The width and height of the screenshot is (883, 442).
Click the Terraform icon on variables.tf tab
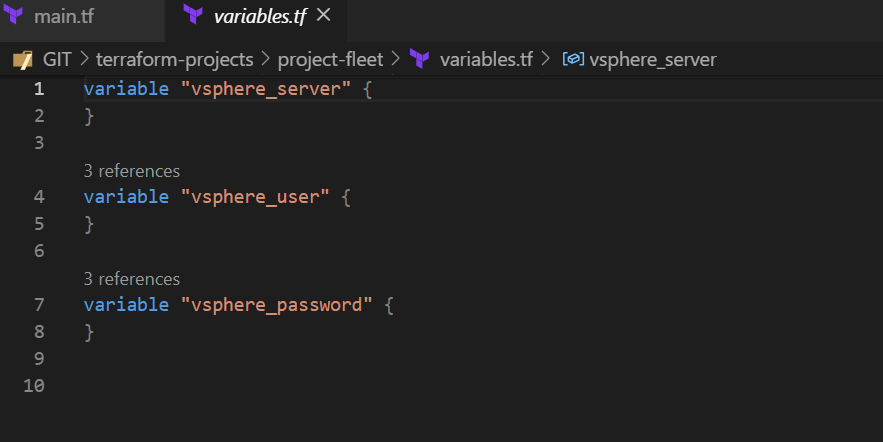(x=195, y=16)
